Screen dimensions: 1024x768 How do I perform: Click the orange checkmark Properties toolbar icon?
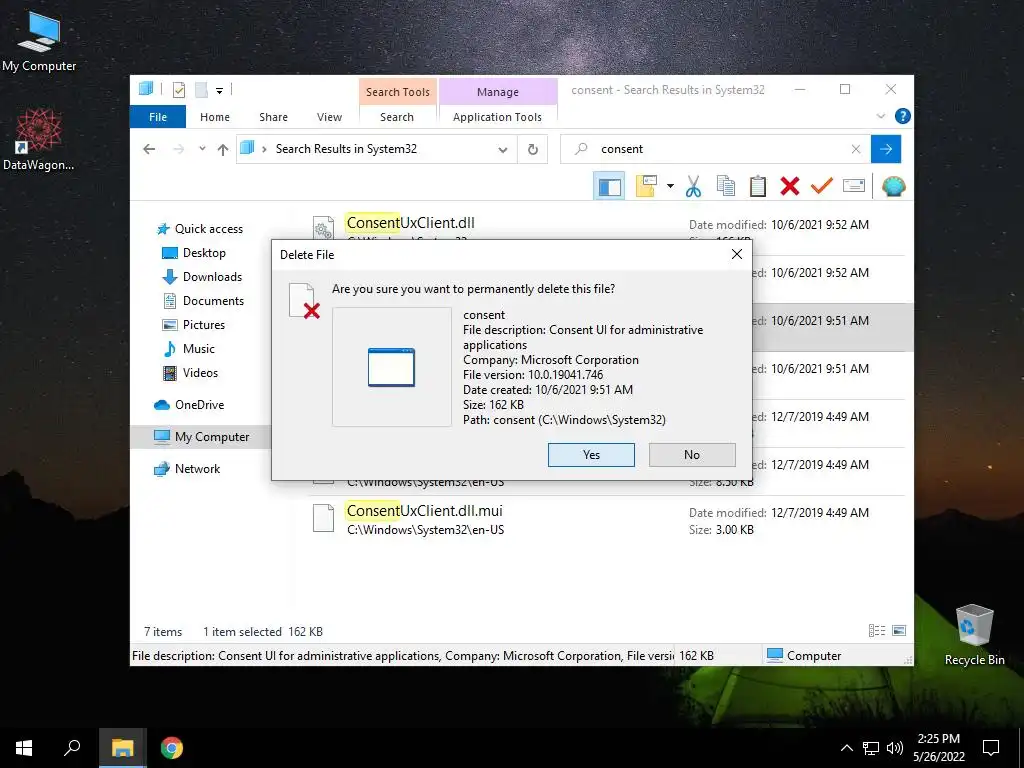[821, 187]
